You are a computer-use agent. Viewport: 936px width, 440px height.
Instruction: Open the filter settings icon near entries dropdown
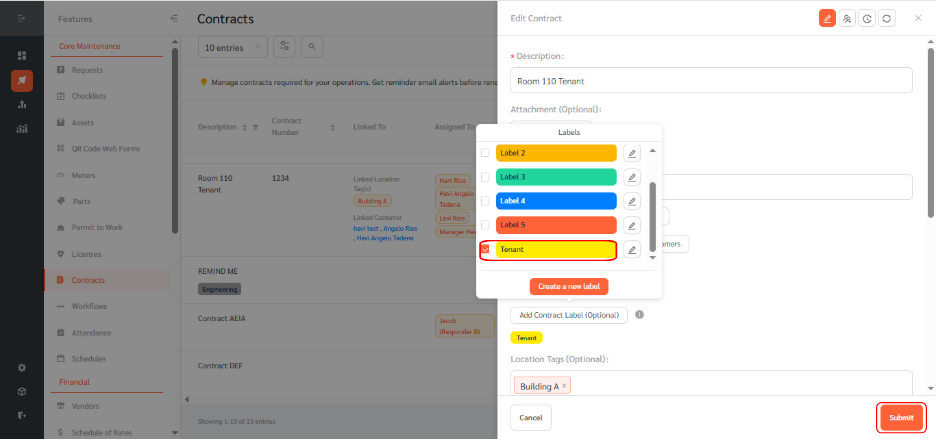pyautogui.click(x=285, y=46)
